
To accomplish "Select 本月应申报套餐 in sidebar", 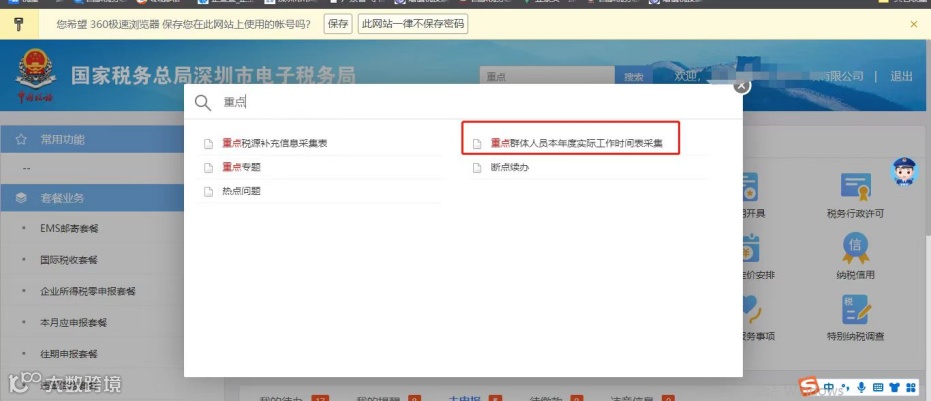I will click(x=73, y=323).
